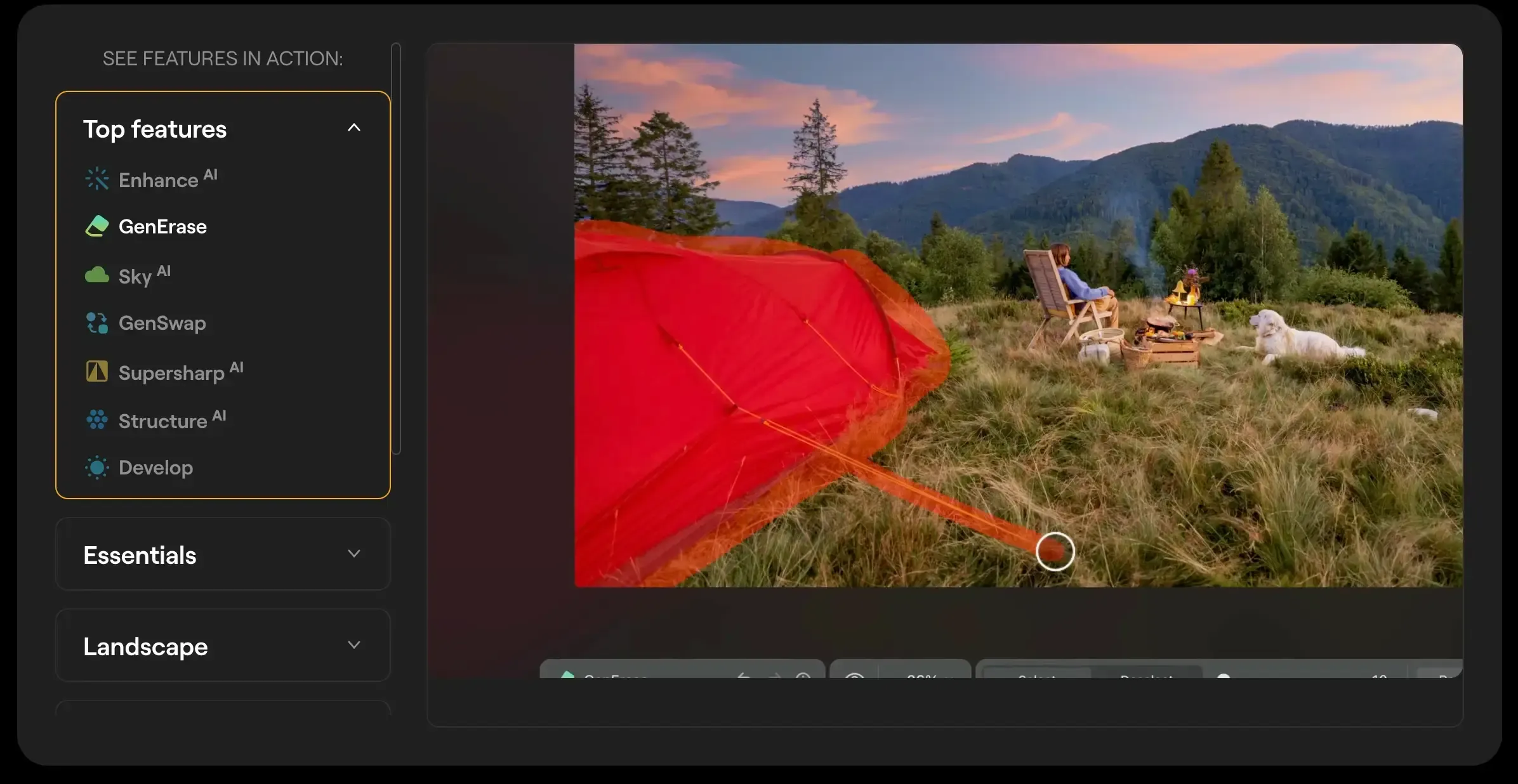Click the circular brush cursor on the photo
Screen dimensions: 1518x784
click(1055, 551)
